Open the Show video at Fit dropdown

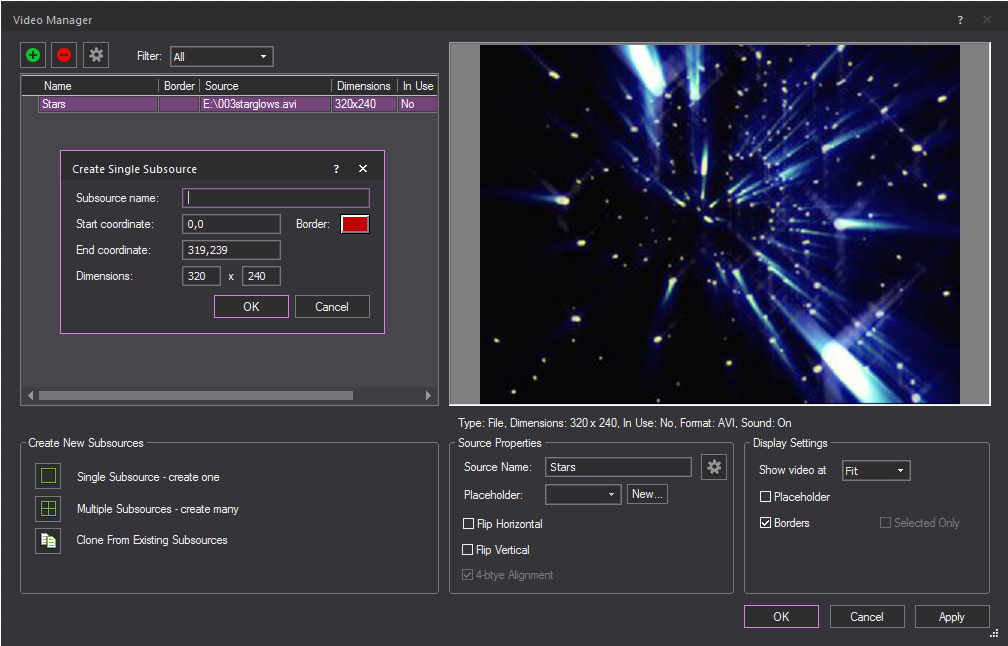(x=875, y=470)
